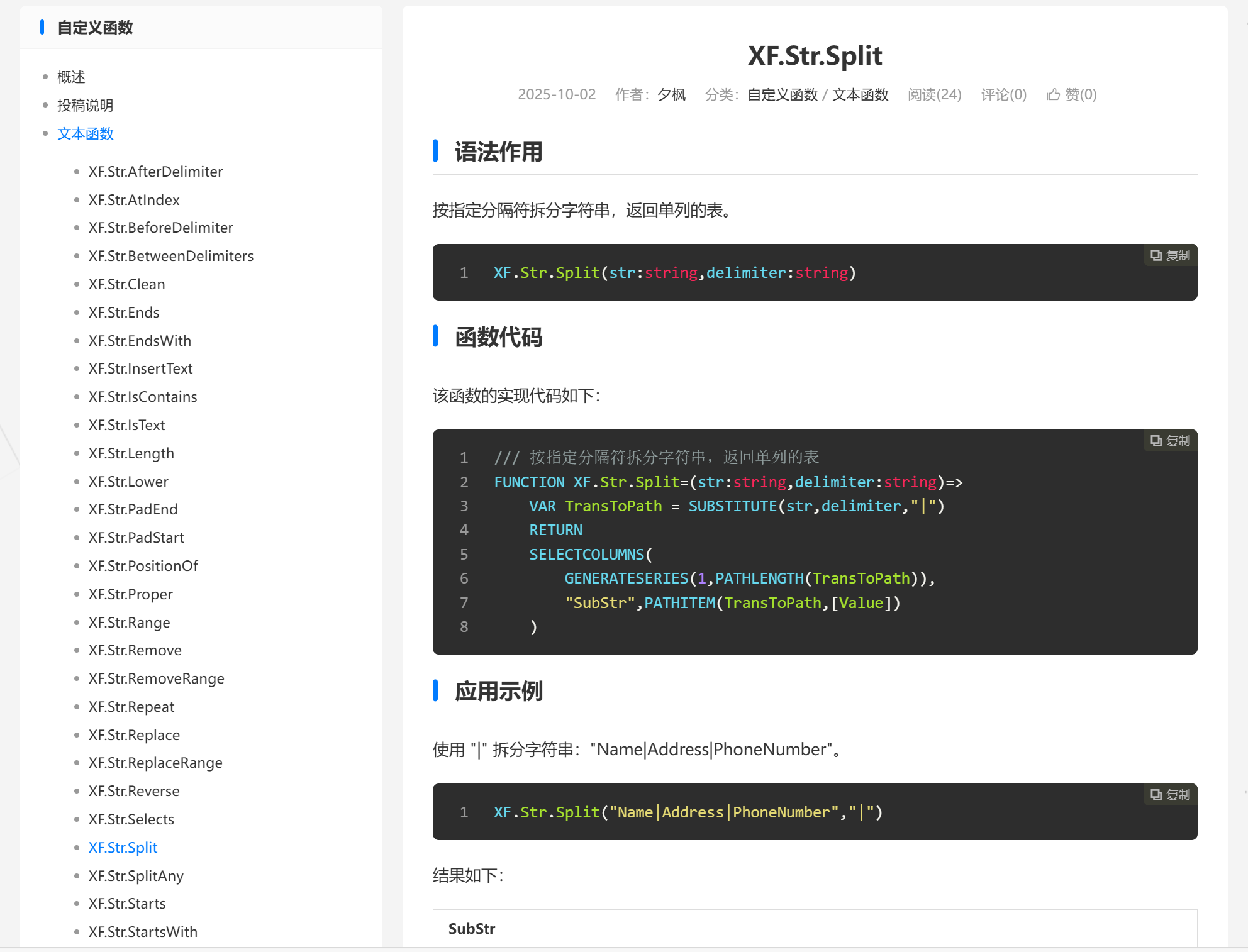Copy the function implementation code

[1170, 441]
